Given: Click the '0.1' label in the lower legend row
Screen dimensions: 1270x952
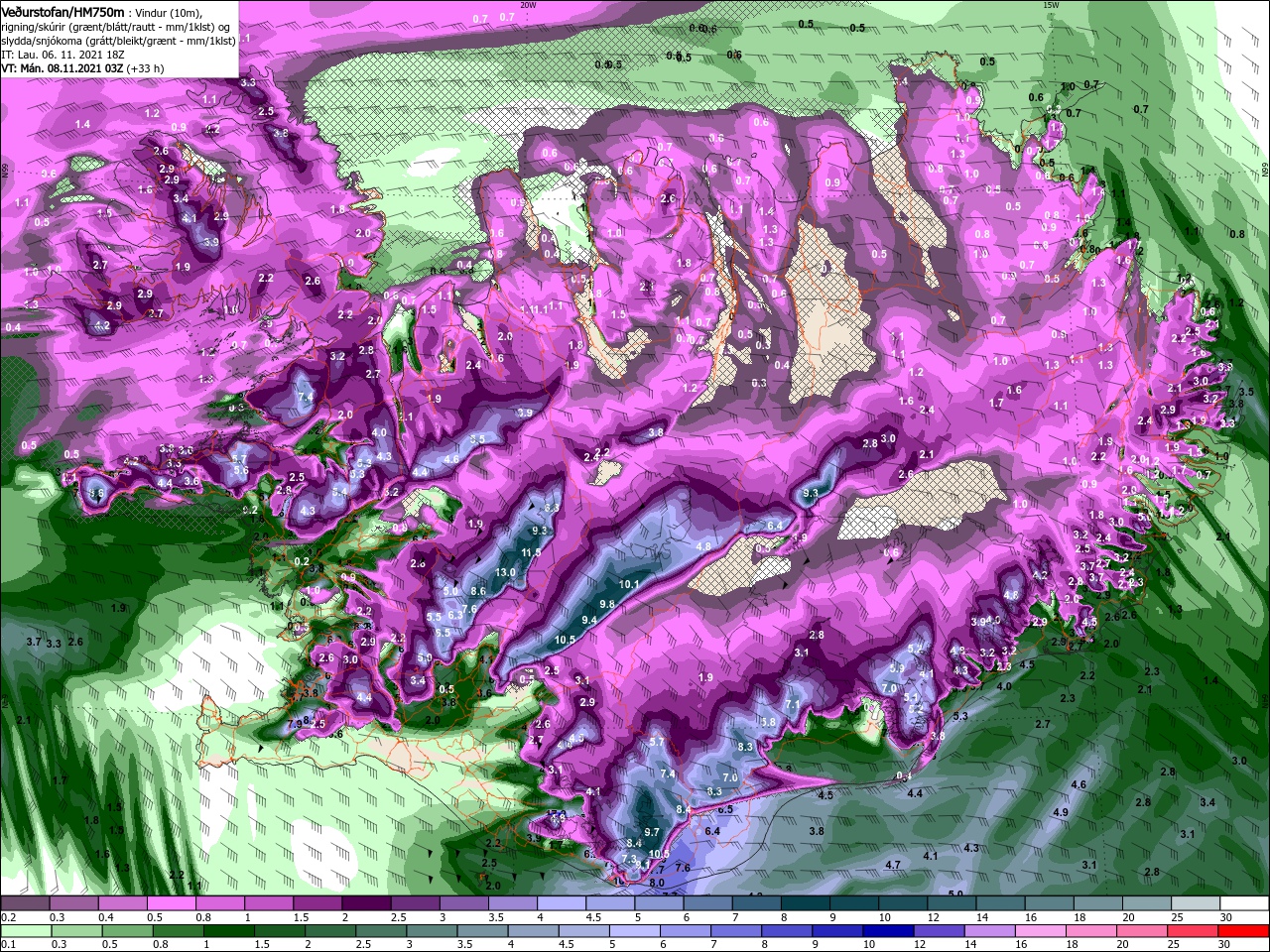Looking at the screenshot, I should 8,944.
